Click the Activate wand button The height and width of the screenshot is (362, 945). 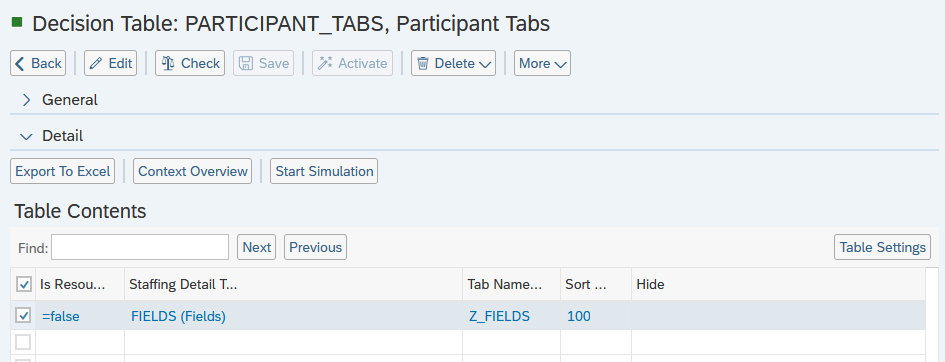(x=352, y=63)
